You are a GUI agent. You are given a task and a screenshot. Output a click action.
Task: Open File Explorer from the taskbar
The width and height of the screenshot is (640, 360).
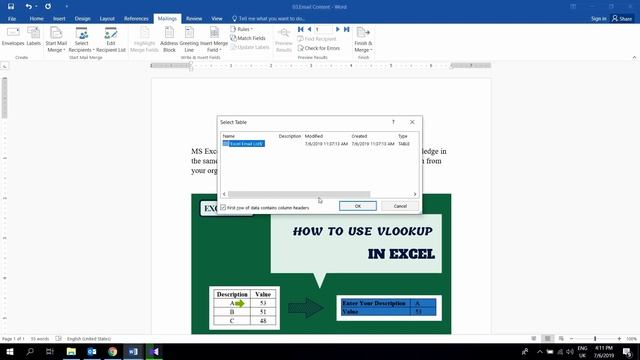(x=71, y=351)
